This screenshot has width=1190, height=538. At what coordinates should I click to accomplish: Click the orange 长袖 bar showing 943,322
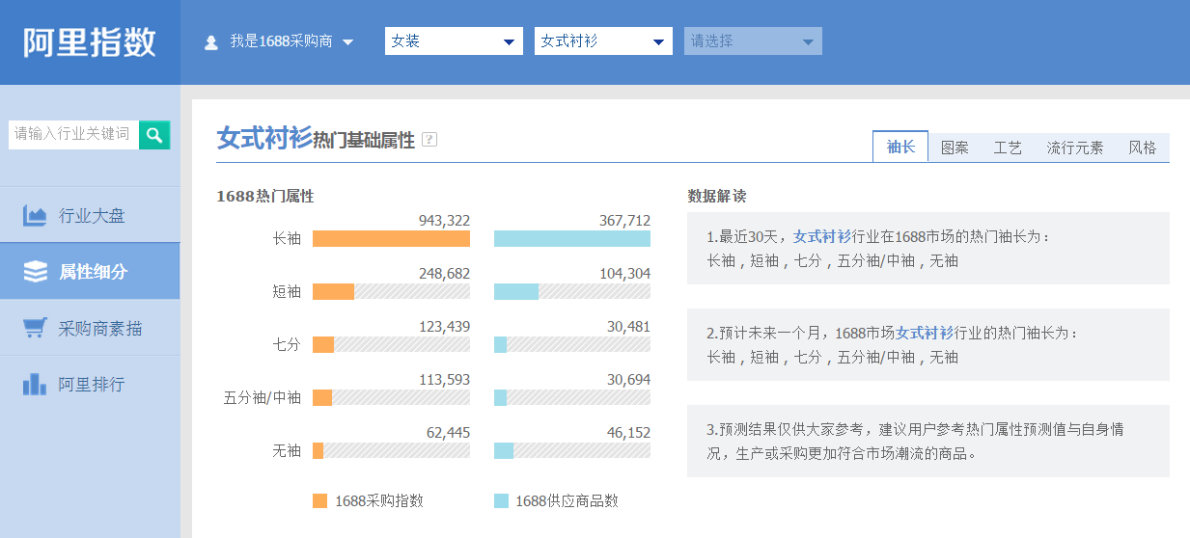coord(392,239)
